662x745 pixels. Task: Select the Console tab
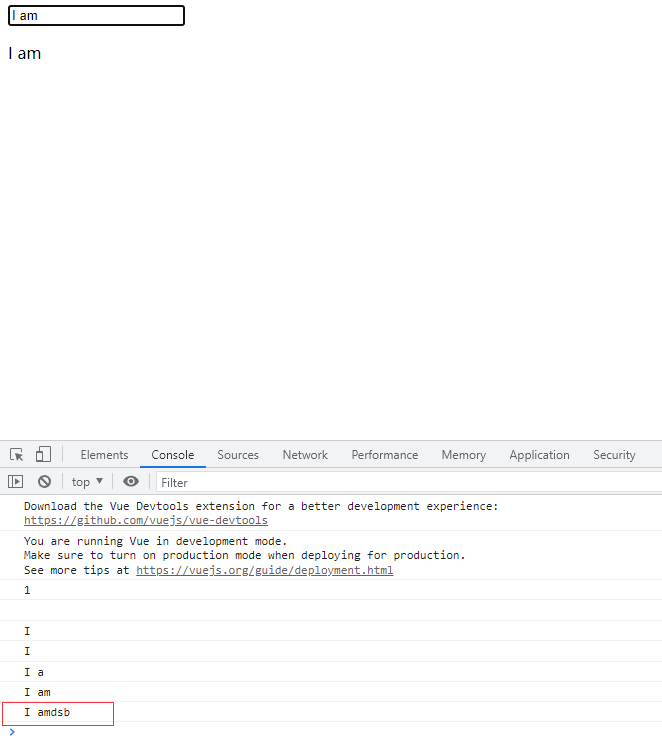(173, 455)
